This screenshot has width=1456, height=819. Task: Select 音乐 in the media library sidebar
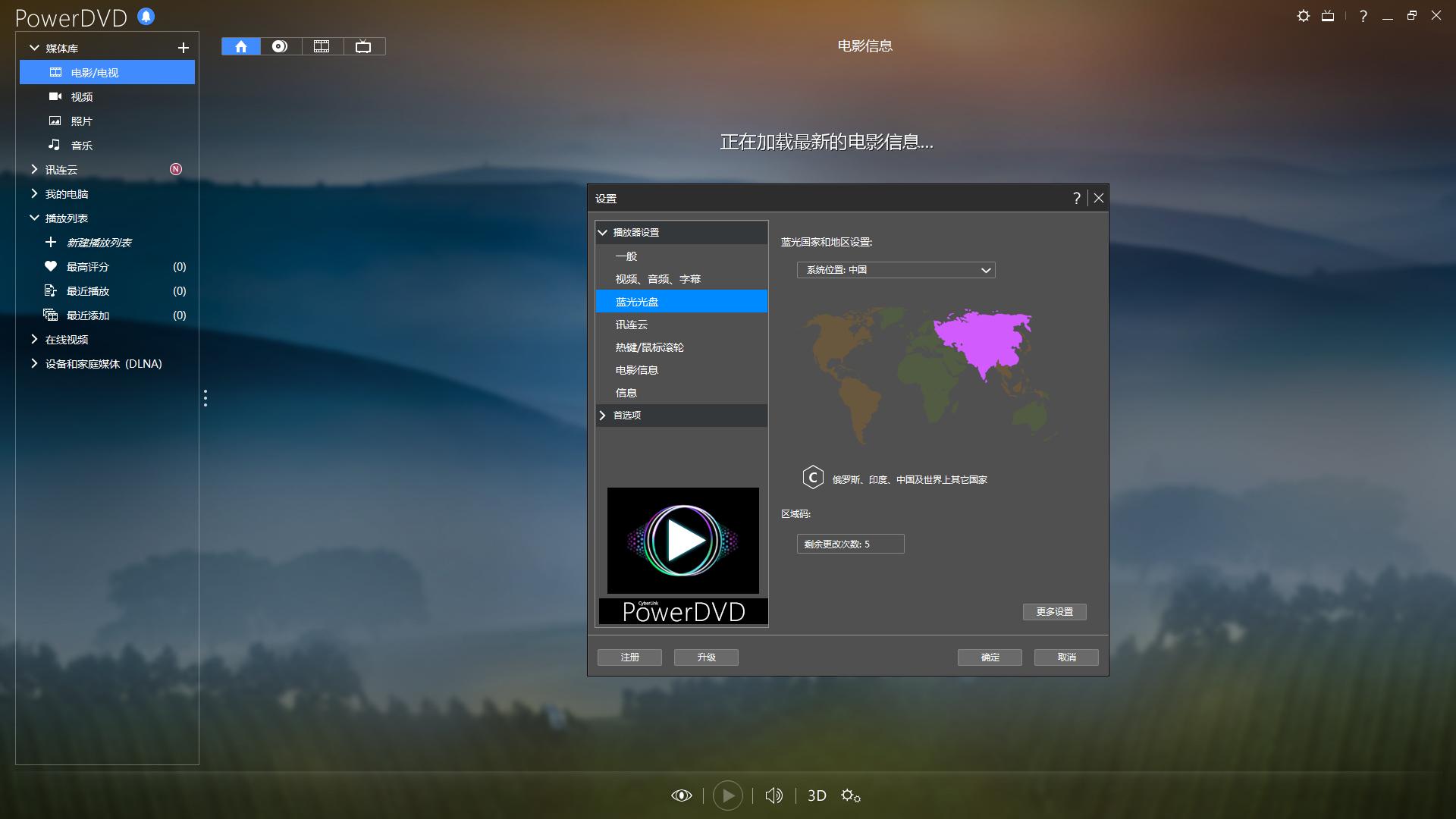[x=80, y=145]
